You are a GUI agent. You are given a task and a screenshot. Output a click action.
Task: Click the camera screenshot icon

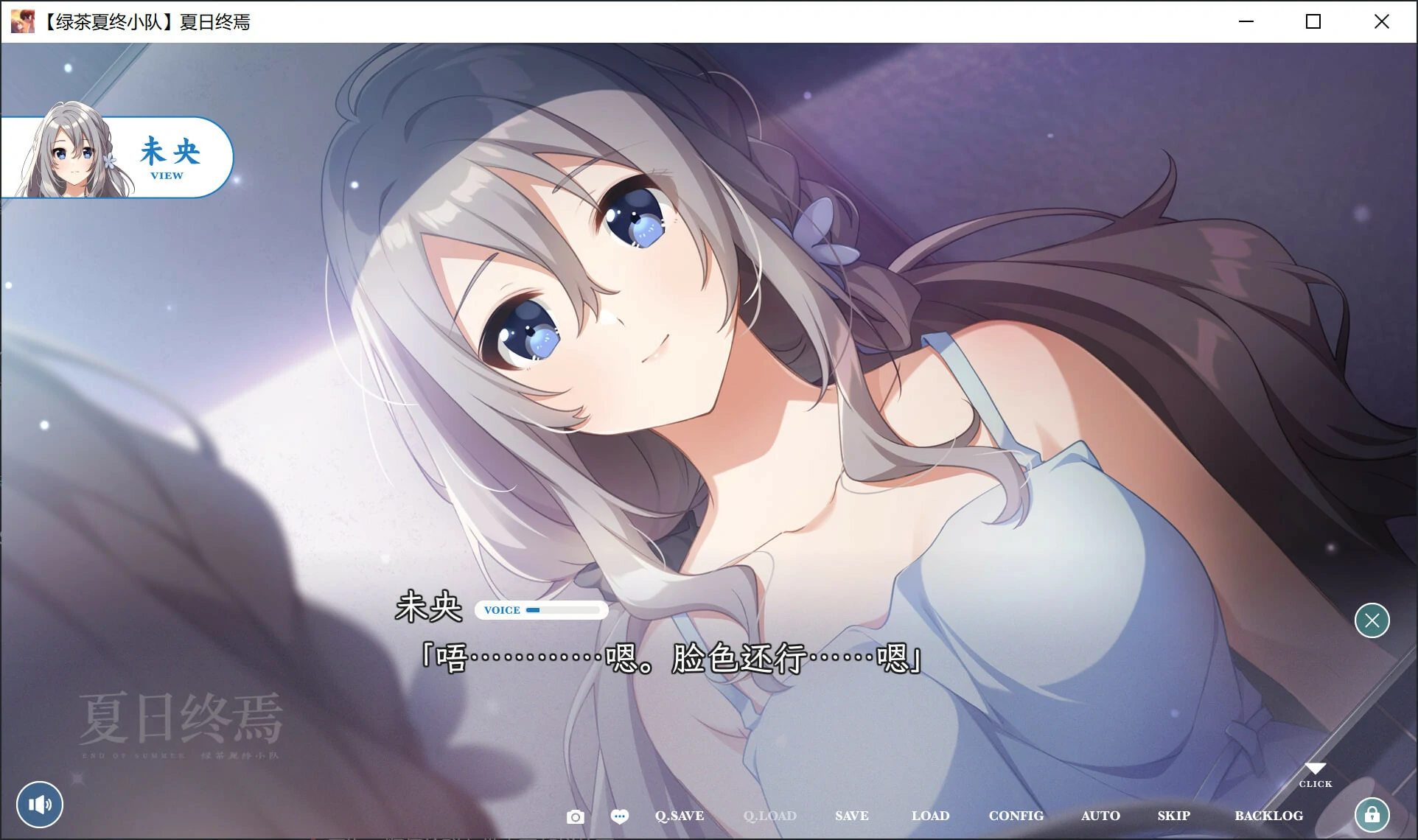pos(576,816)
